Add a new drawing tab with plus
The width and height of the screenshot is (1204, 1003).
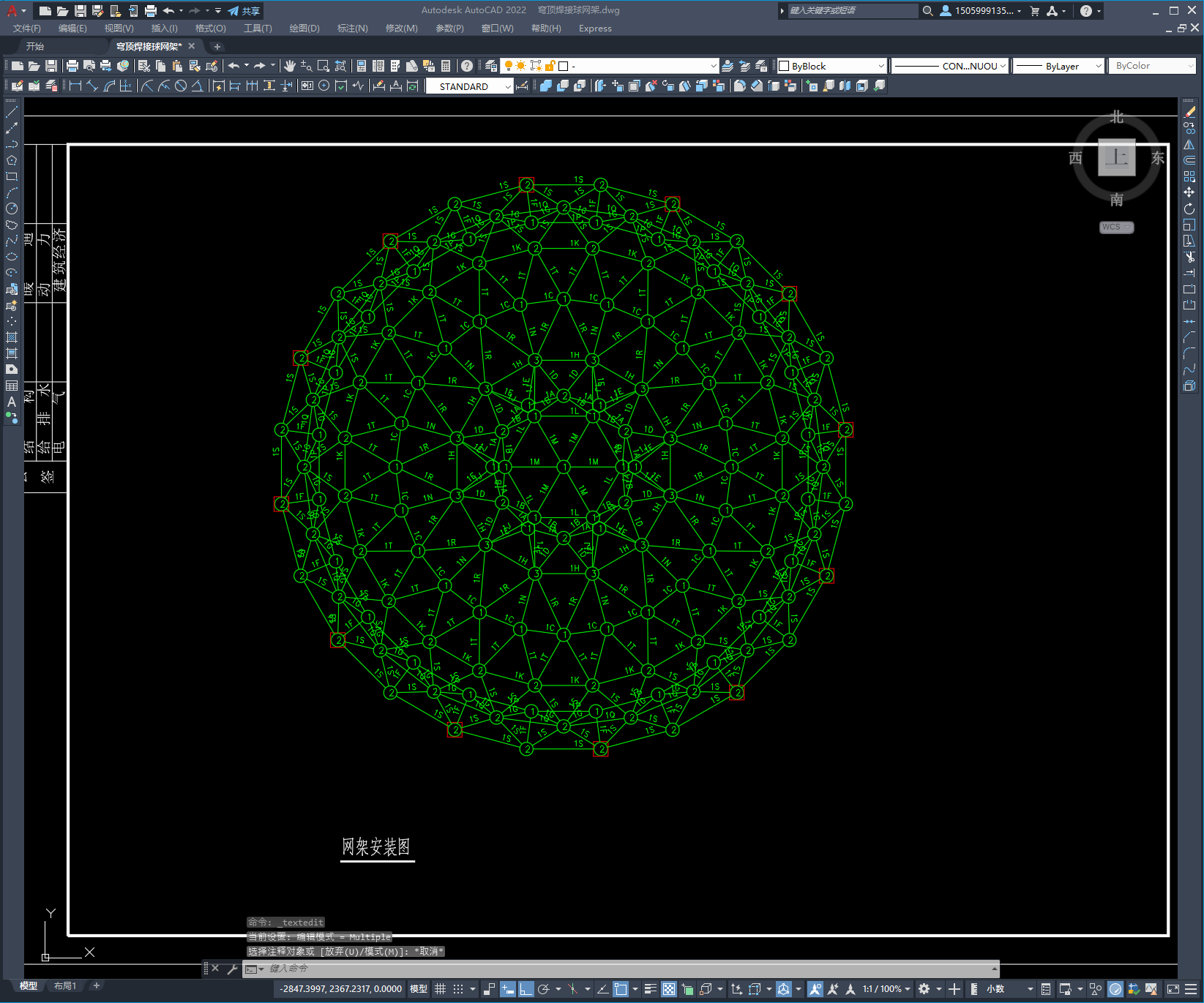pyautogui.click(x=217, y=46)
